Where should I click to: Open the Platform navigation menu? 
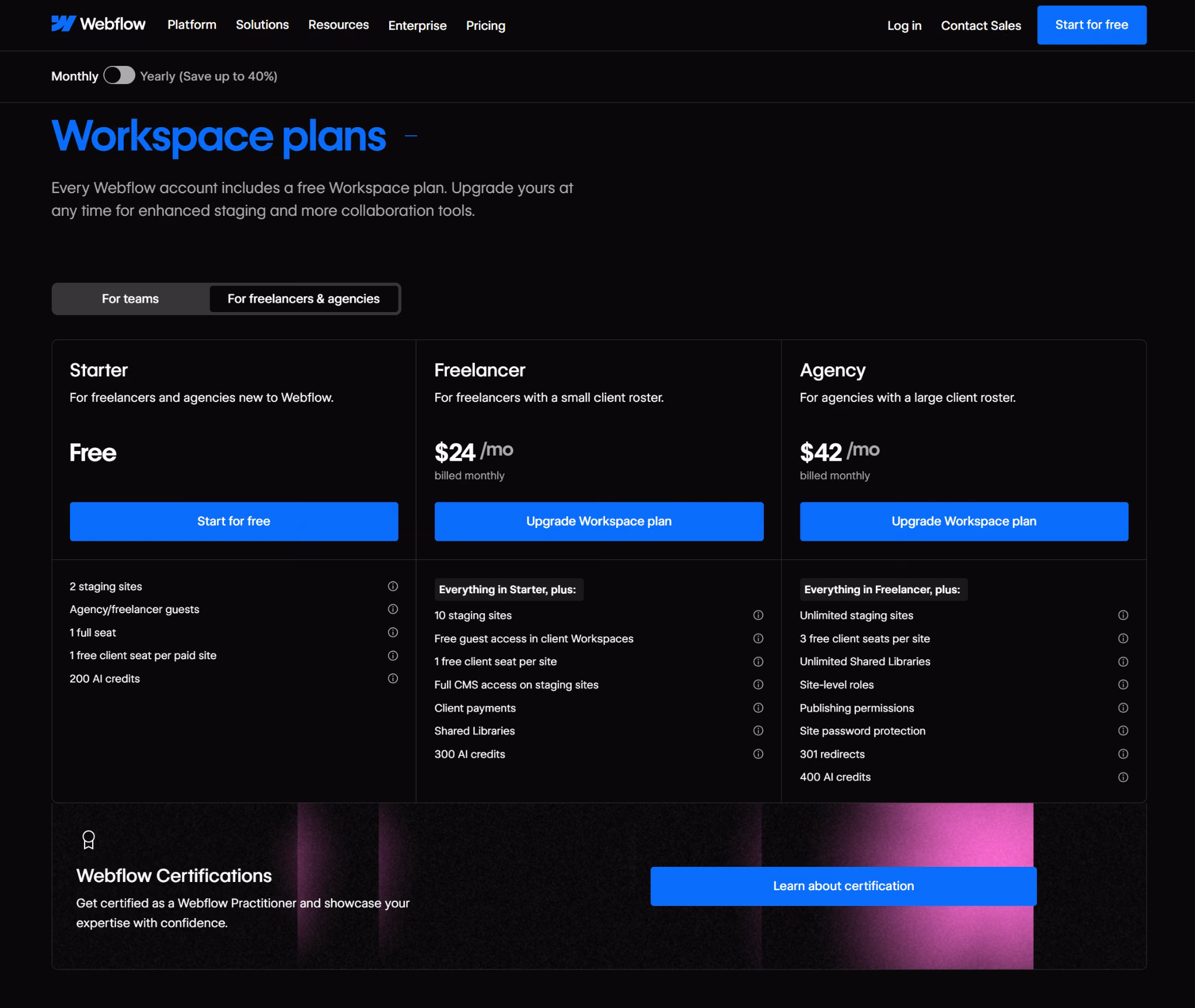192,24
